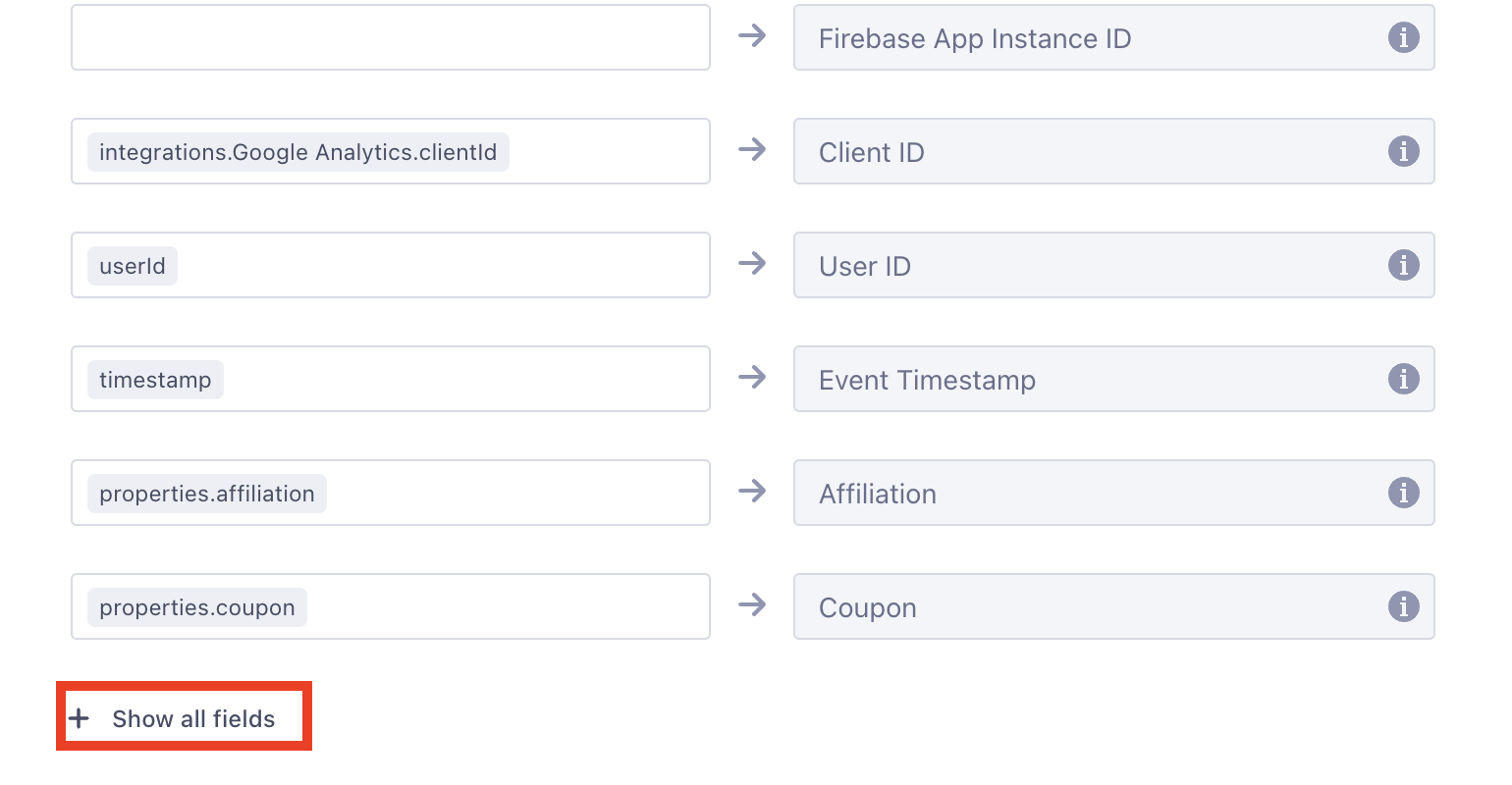Screen dimensions: 1512x785
Task: Select the integrations.Google Analytics.clientId tag
Action: pyautogui.click(x=298, y=152)
